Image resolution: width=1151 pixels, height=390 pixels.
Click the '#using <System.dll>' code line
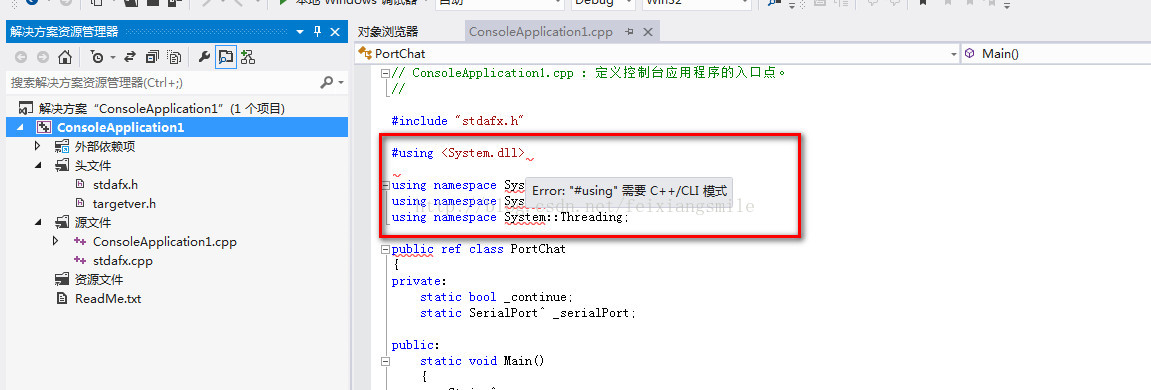coord(458,154)
